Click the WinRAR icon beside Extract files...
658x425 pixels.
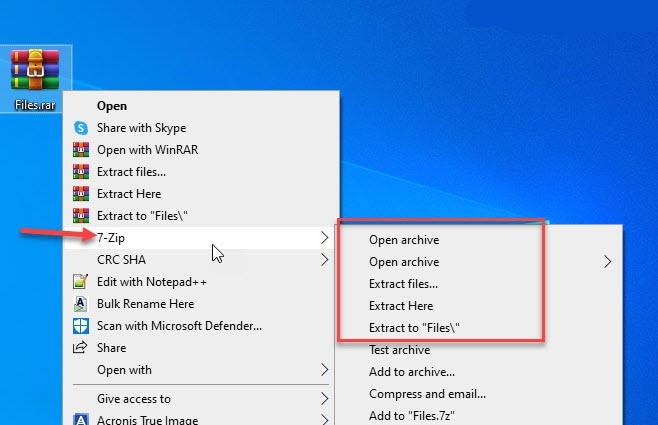pos(81,172)
